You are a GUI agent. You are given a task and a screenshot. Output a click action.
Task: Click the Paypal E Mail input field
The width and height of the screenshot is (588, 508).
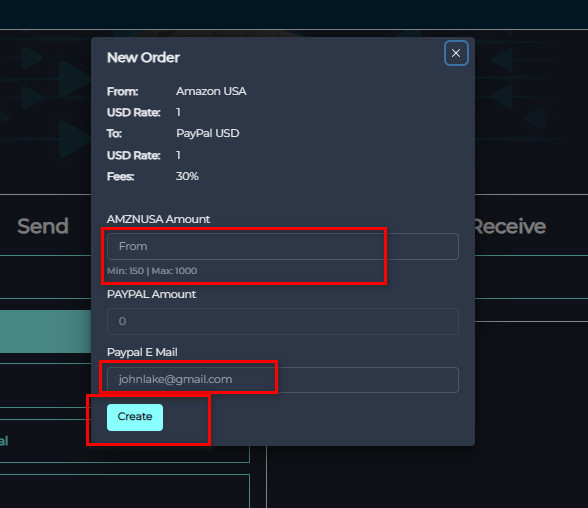[x=282, y=380]
